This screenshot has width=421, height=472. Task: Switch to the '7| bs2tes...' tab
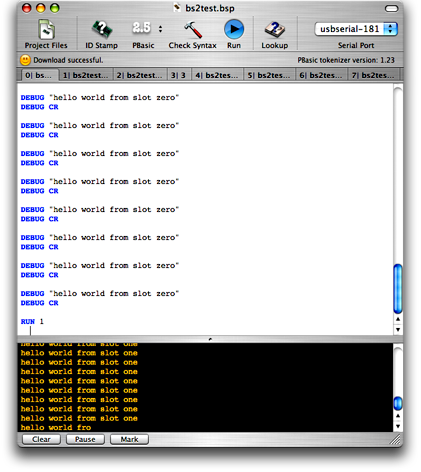point(373,75)
